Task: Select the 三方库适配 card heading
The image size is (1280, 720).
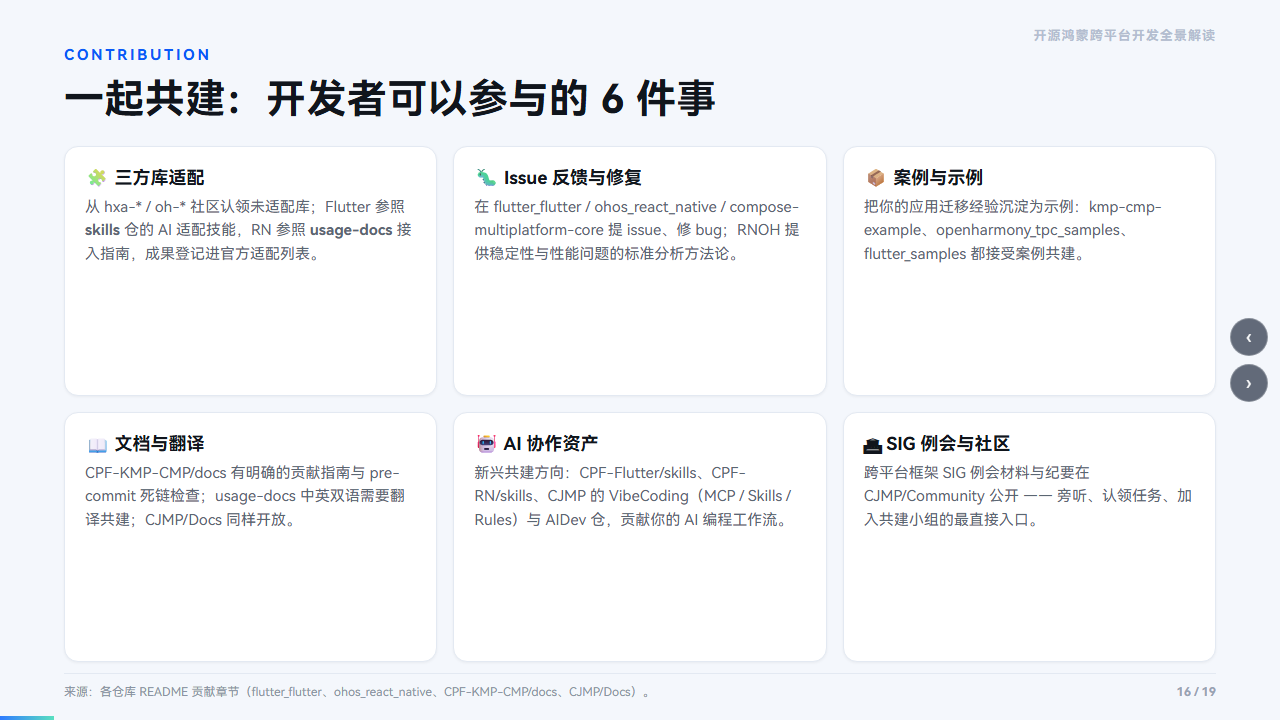Action: (159, 178)
